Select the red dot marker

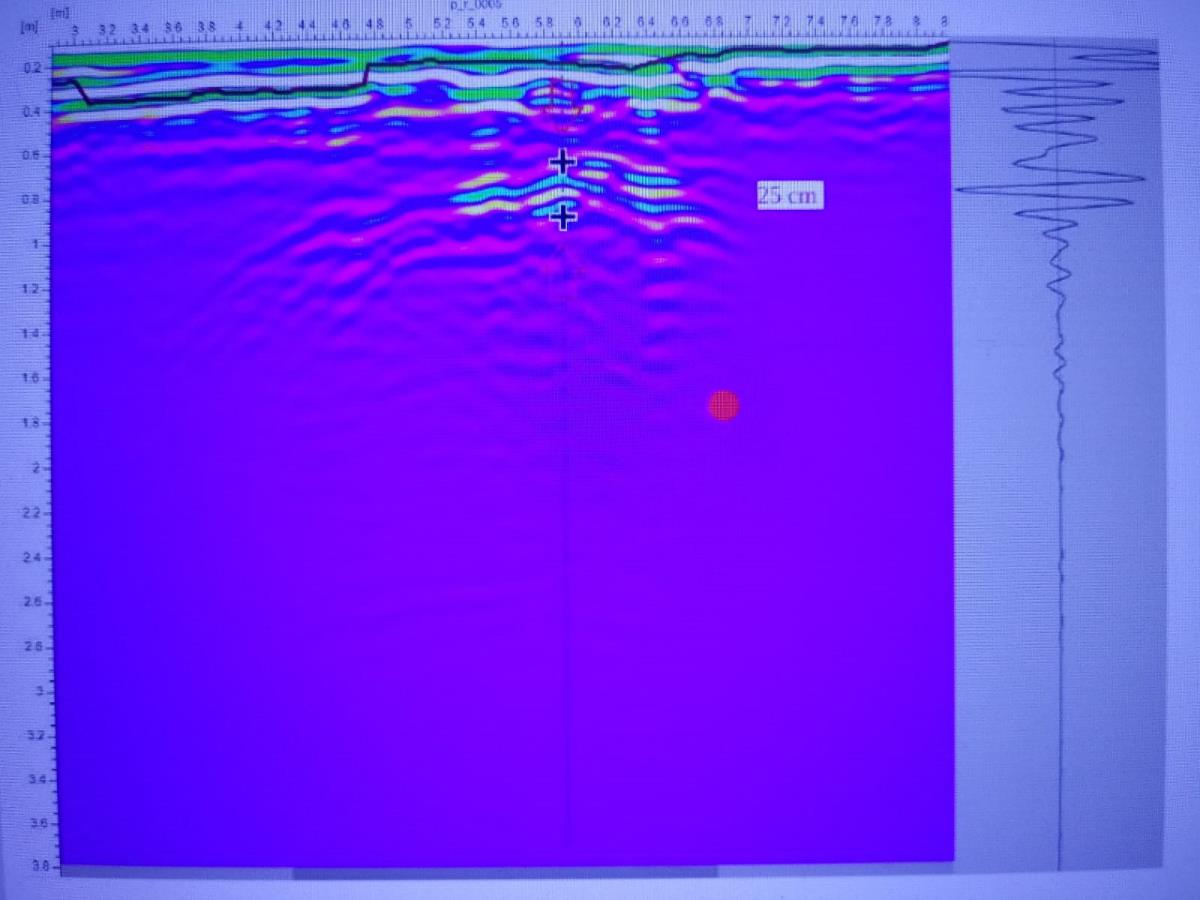tap(723, 405)
